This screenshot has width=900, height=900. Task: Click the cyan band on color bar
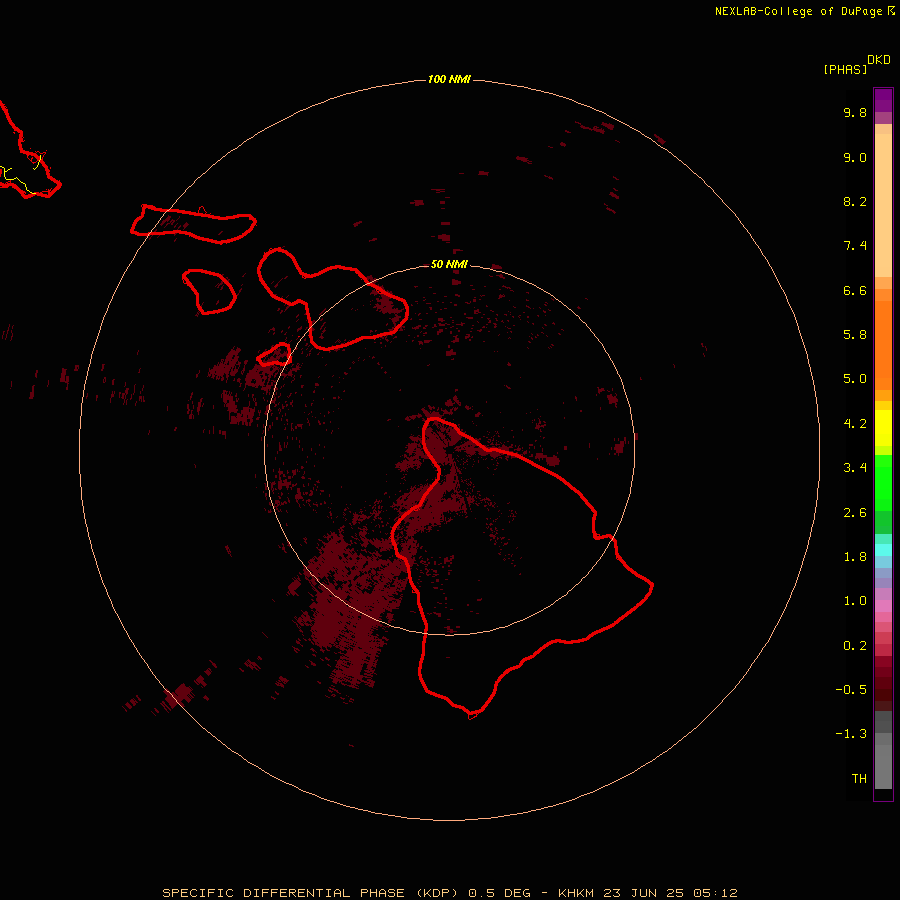883,550
